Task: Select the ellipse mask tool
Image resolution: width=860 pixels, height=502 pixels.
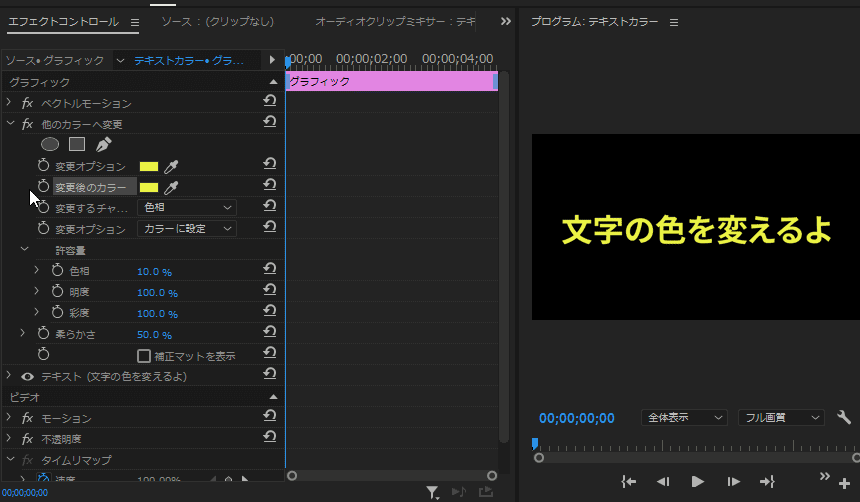Action: [x=50, y=144]
